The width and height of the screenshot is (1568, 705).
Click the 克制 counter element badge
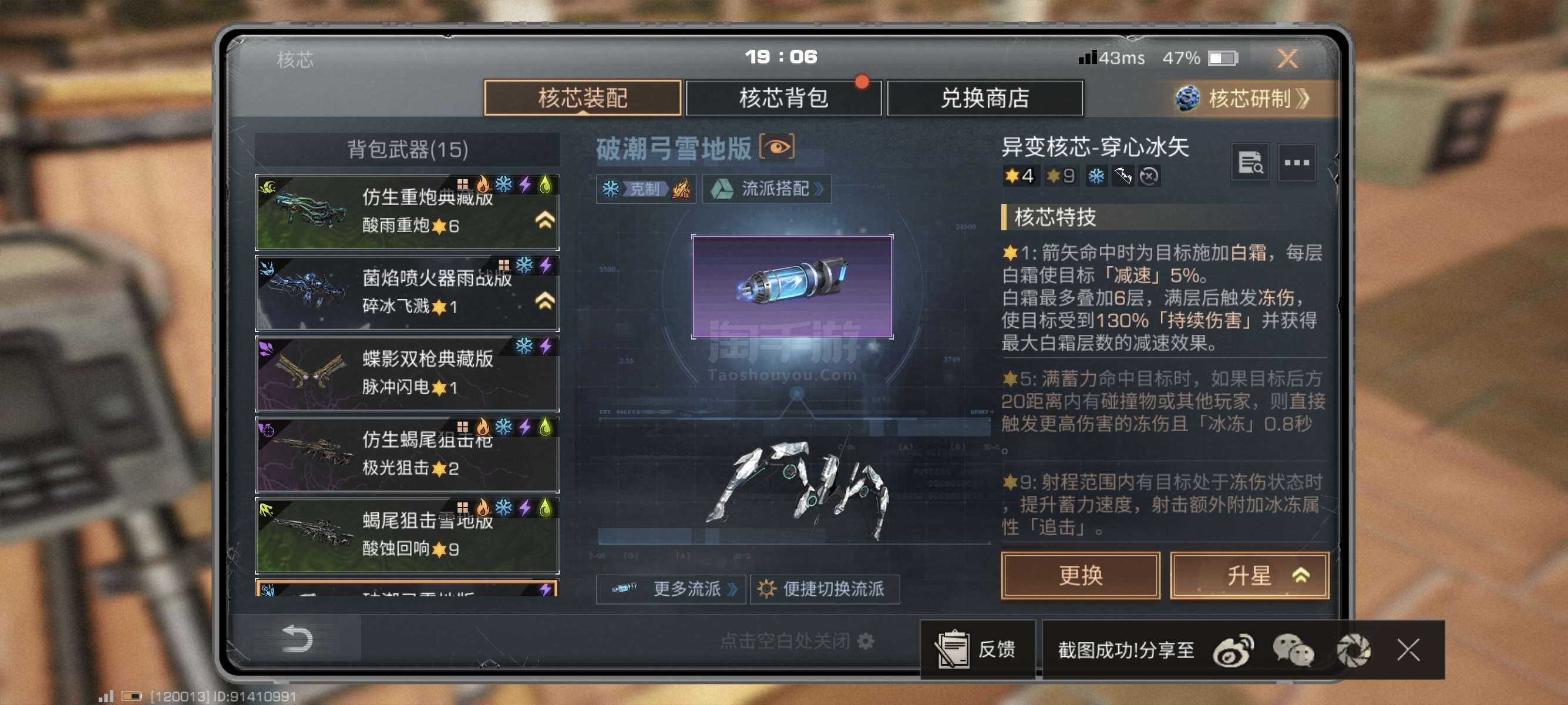click(x=646, y=189)
